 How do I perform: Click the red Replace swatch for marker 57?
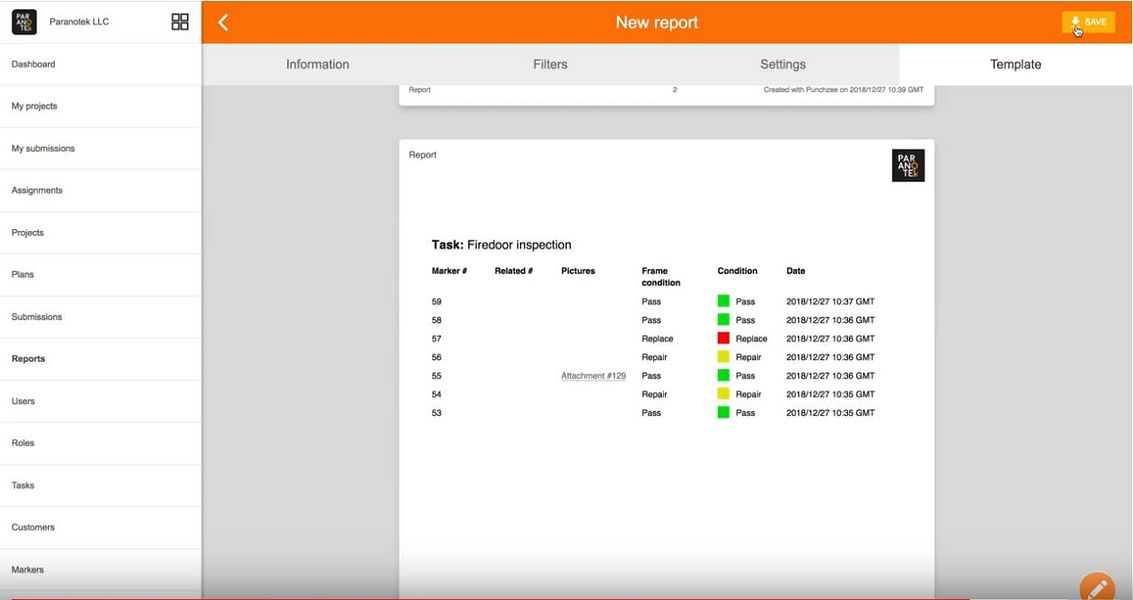tap(723, 338)
